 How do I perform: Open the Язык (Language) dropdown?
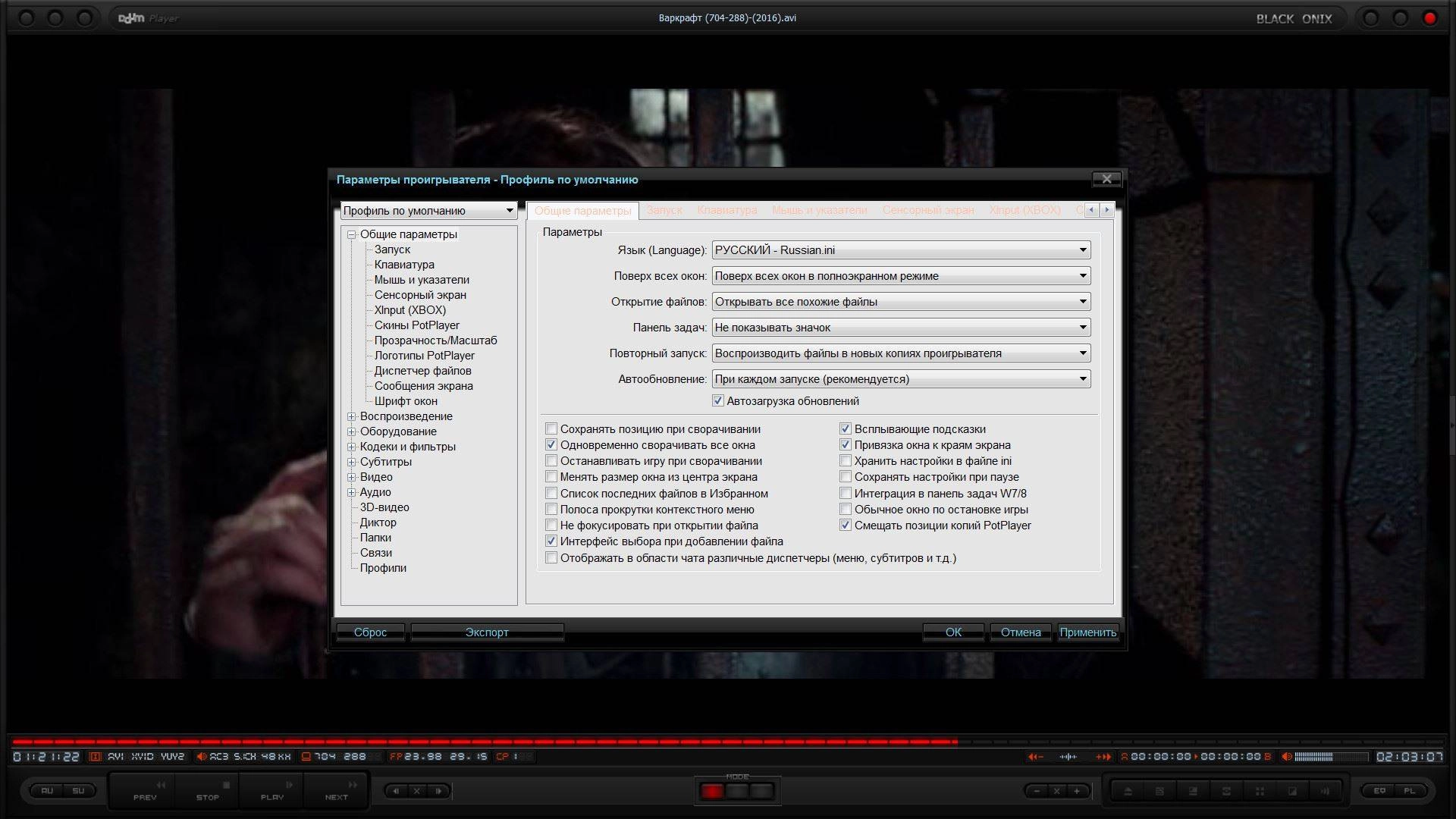tap(901, 250)
